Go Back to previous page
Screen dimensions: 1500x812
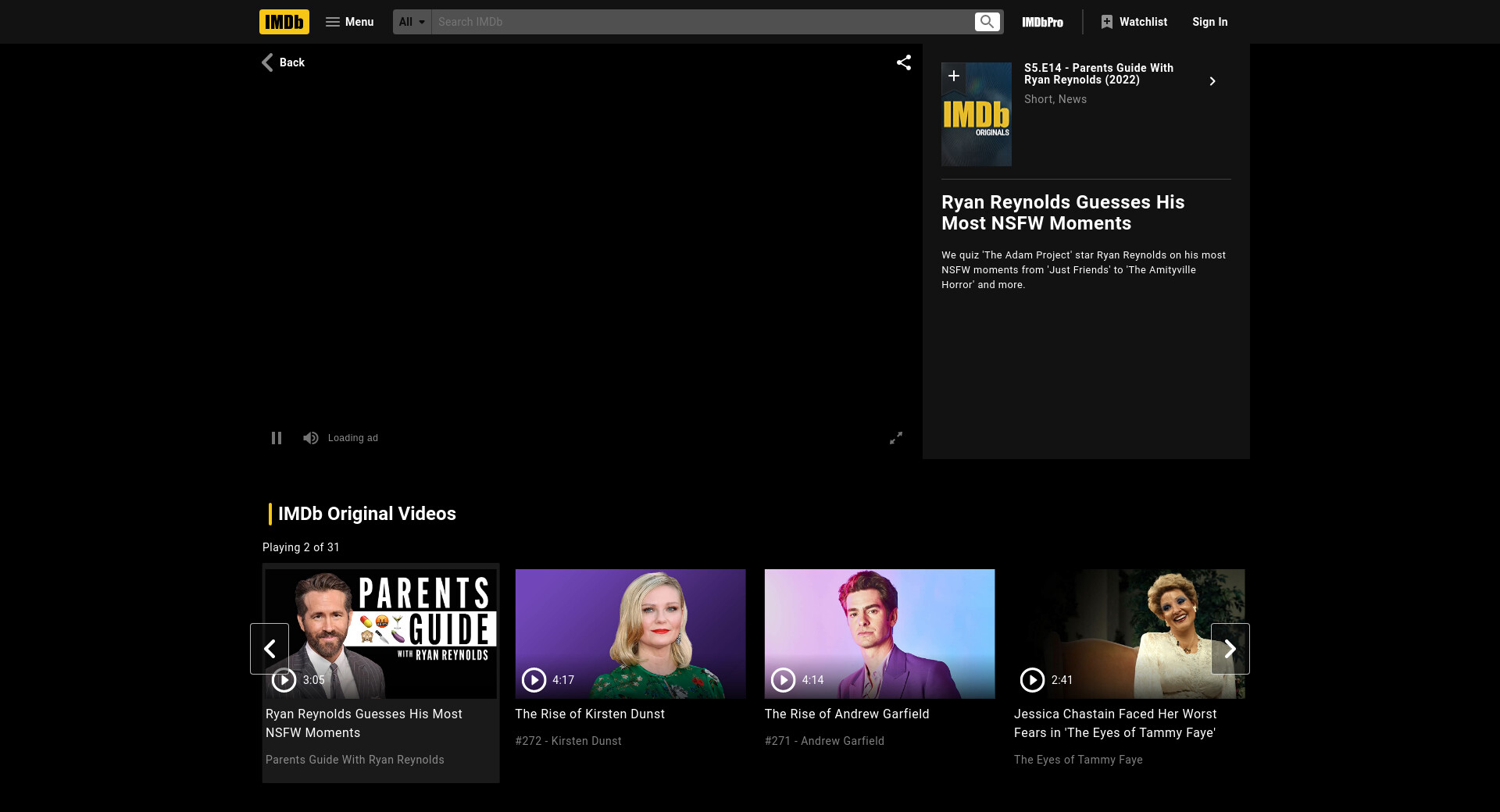click(x=283, y=62)
